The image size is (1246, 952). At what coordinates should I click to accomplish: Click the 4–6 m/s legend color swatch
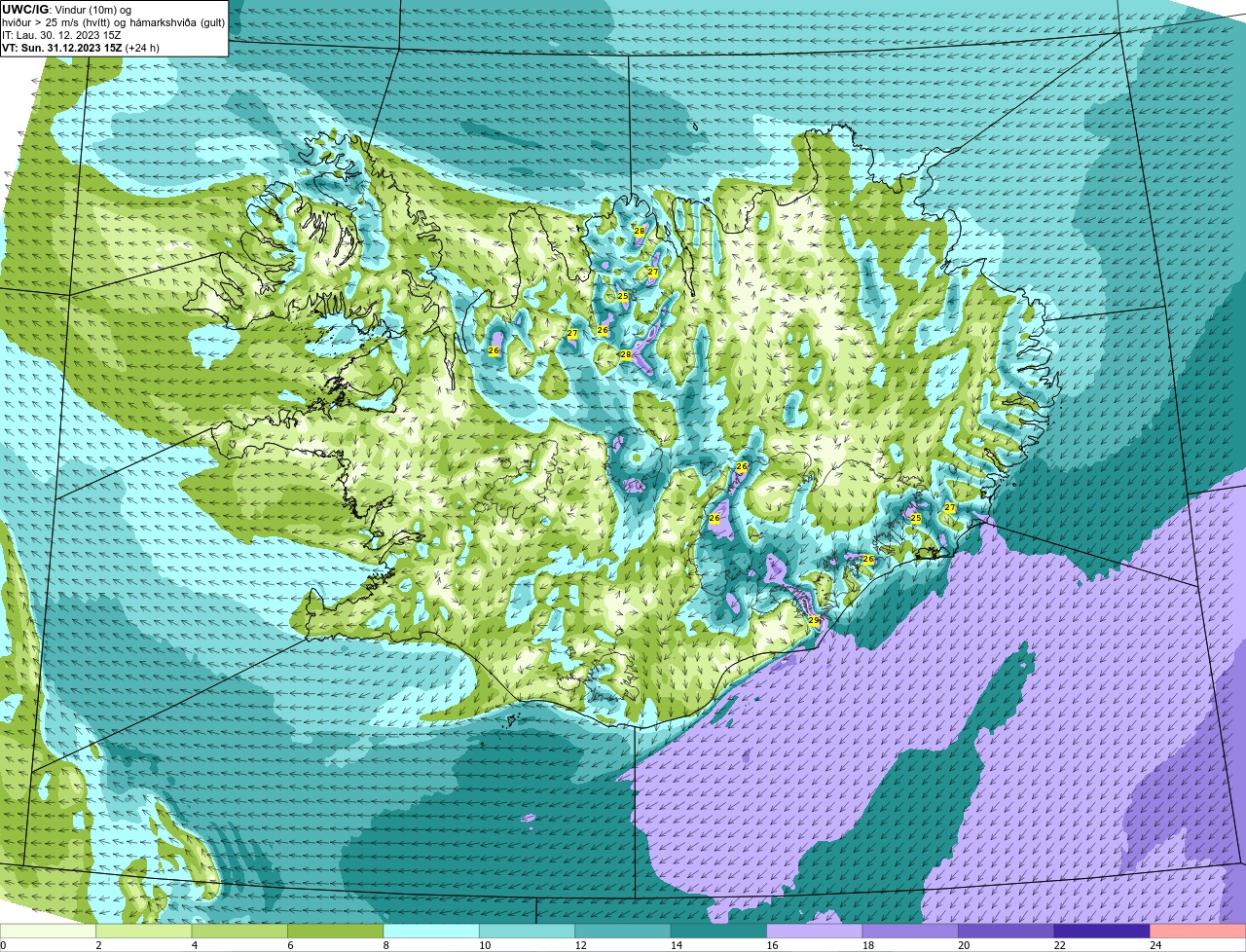pyautogui.click(x=241, y=931)
